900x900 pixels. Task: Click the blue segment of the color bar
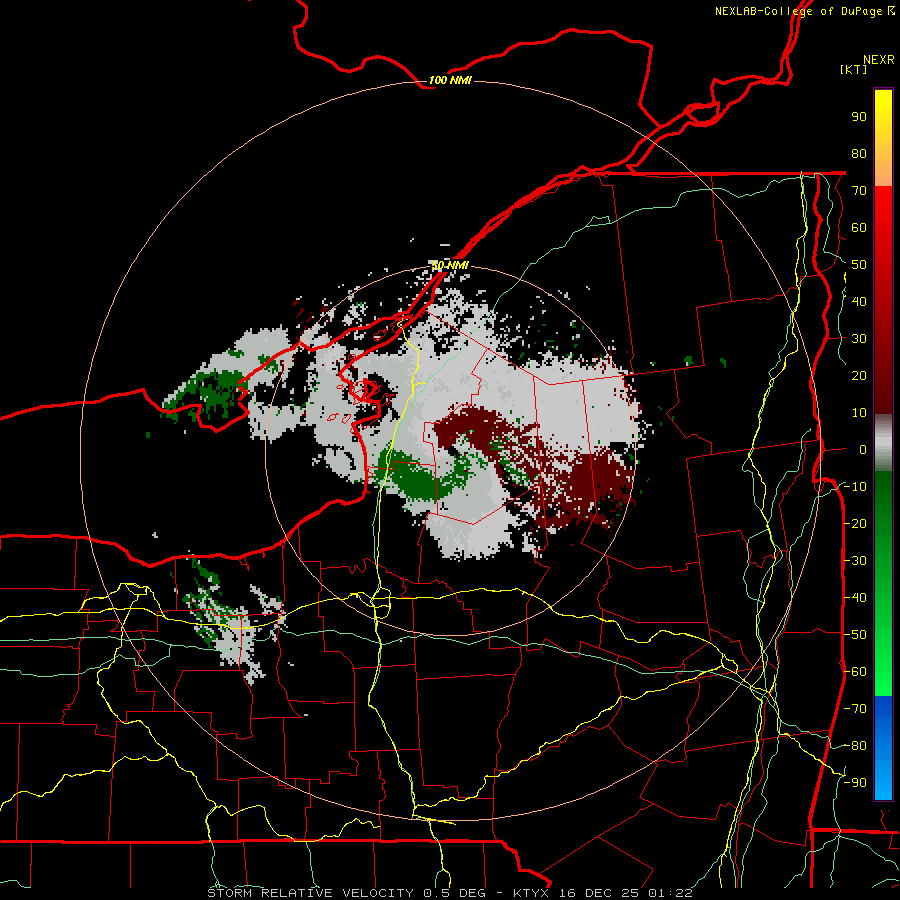(883, 747)
